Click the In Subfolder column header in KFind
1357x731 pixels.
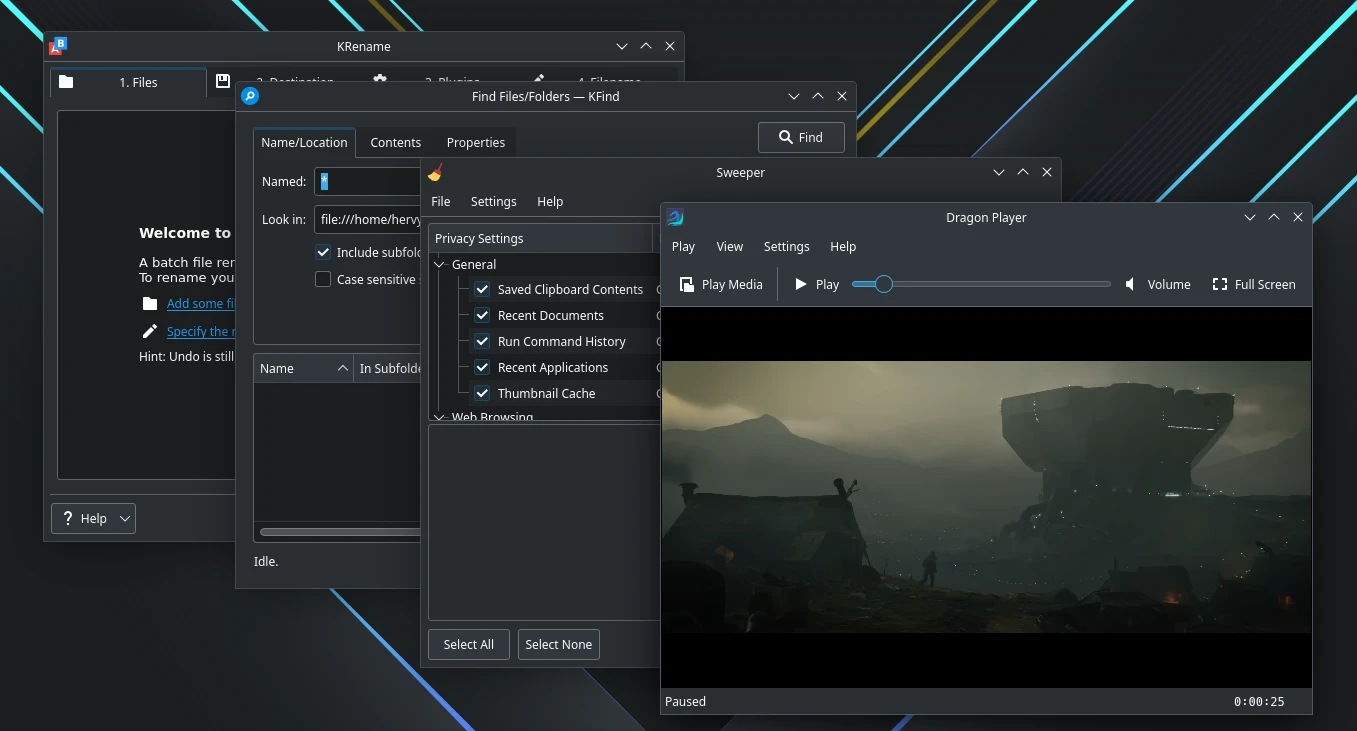click(x=388, y=368)
